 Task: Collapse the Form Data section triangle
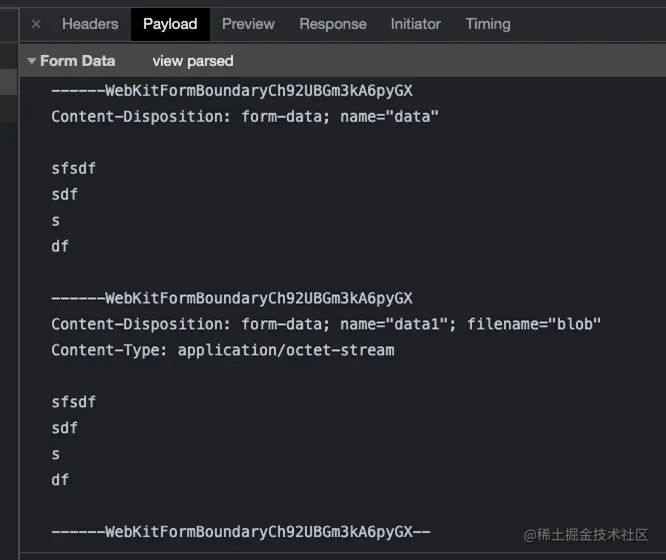(x=31, y=61)
